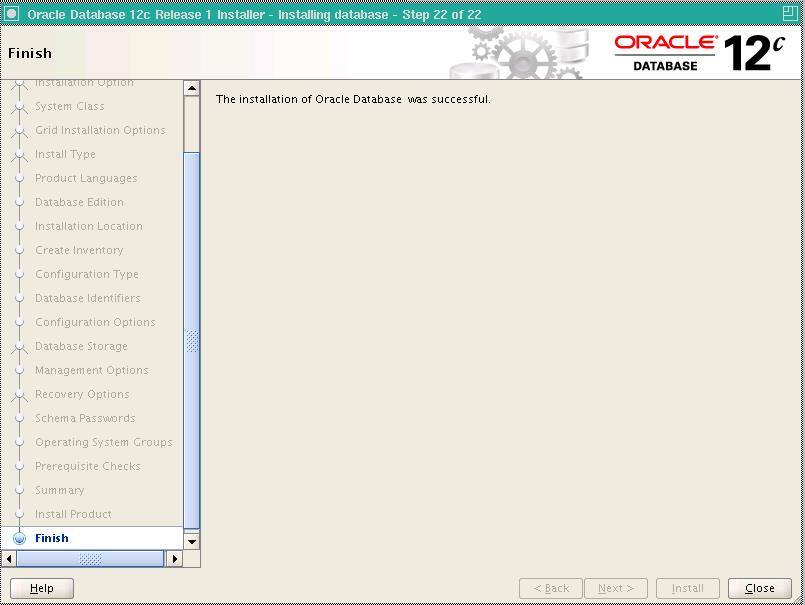Click the sidebar vertical scrollbar thumb

[191, 341]
